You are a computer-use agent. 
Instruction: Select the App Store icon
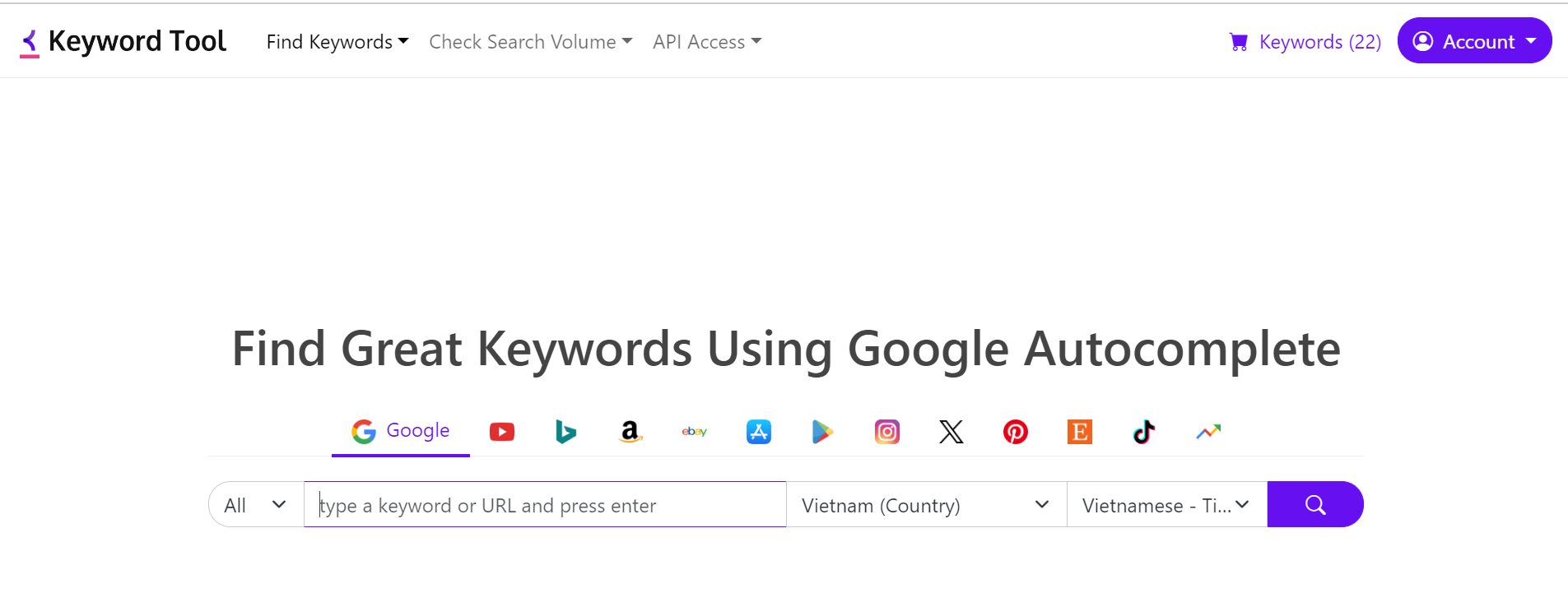click(758, 432)
